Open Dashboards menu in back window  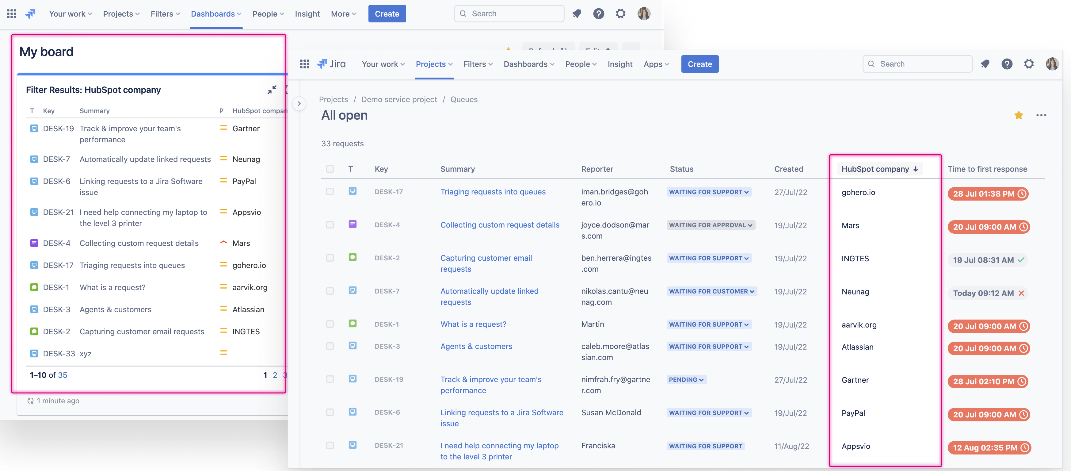pyautogui.click(x=217, y=14)
